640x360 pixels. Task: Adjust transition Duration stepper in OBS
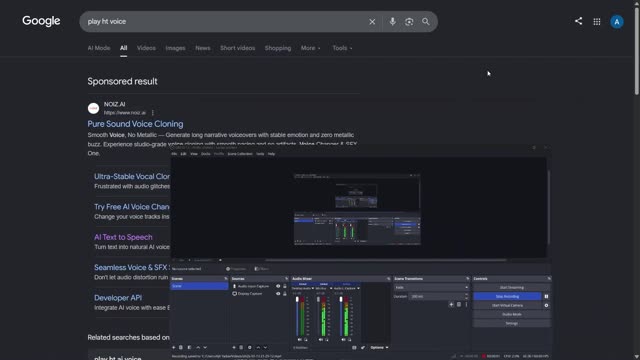click(x=467, y=296)
